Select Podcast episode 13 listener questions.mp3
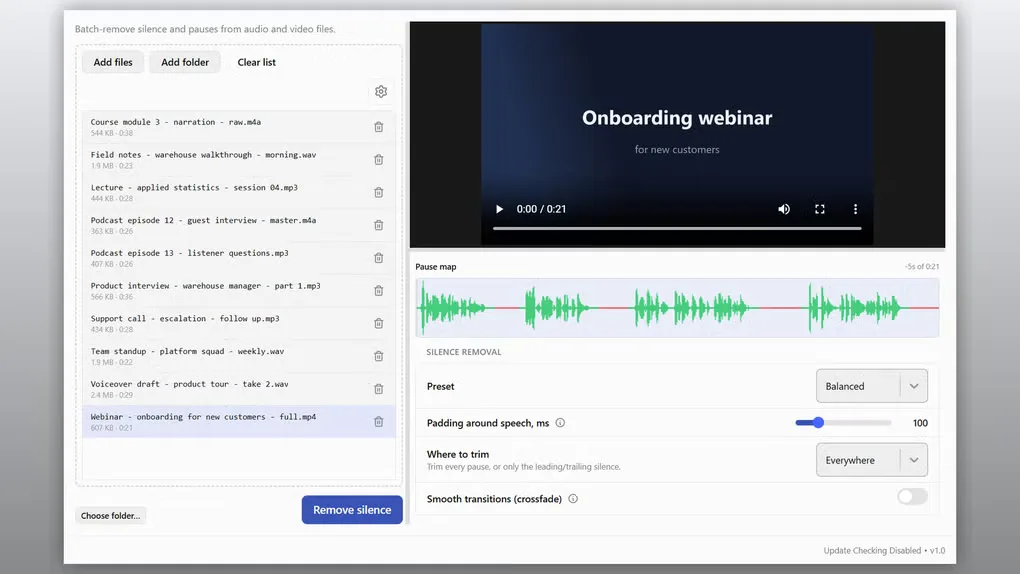This screenshot has width=1020, height=574. point(239,258)
